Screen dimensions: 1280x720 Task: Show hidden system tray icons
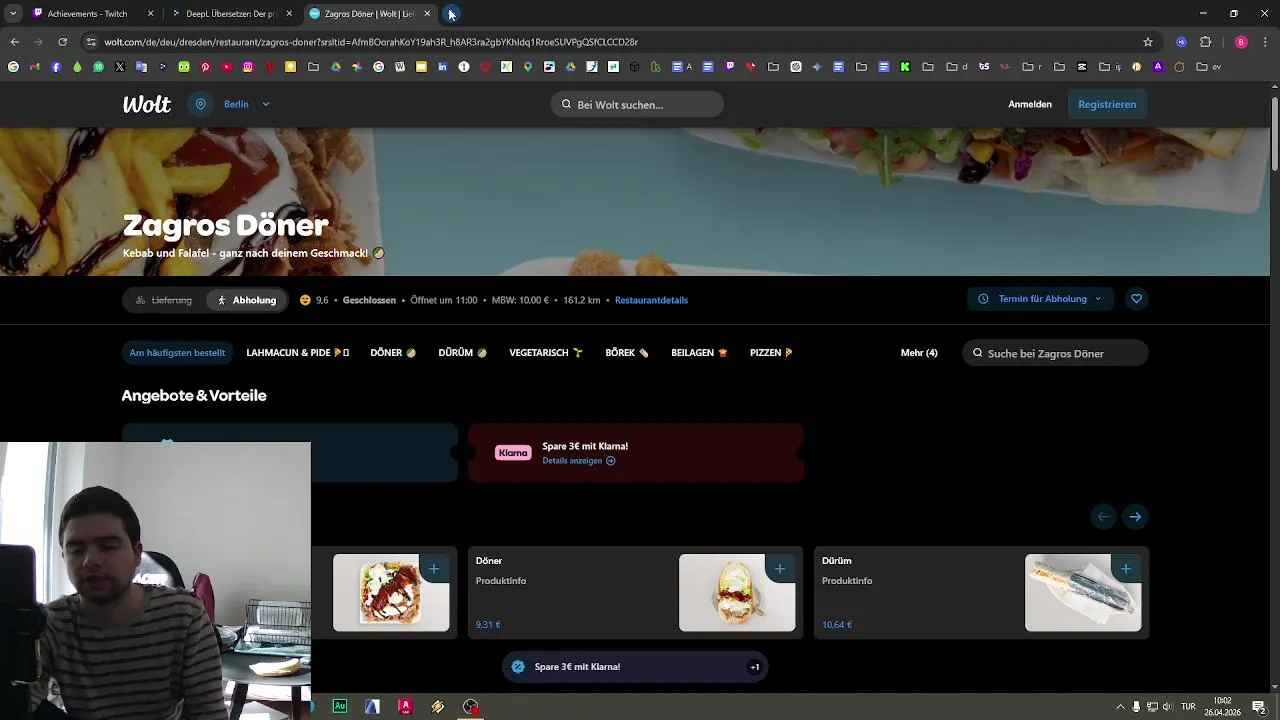1120,707
